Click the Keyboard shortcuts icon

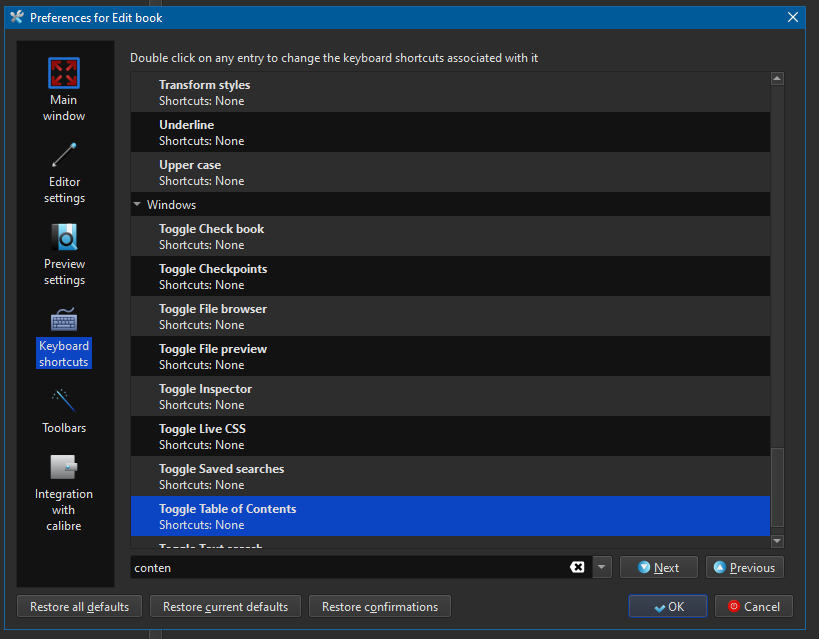(x=64, y=320)
